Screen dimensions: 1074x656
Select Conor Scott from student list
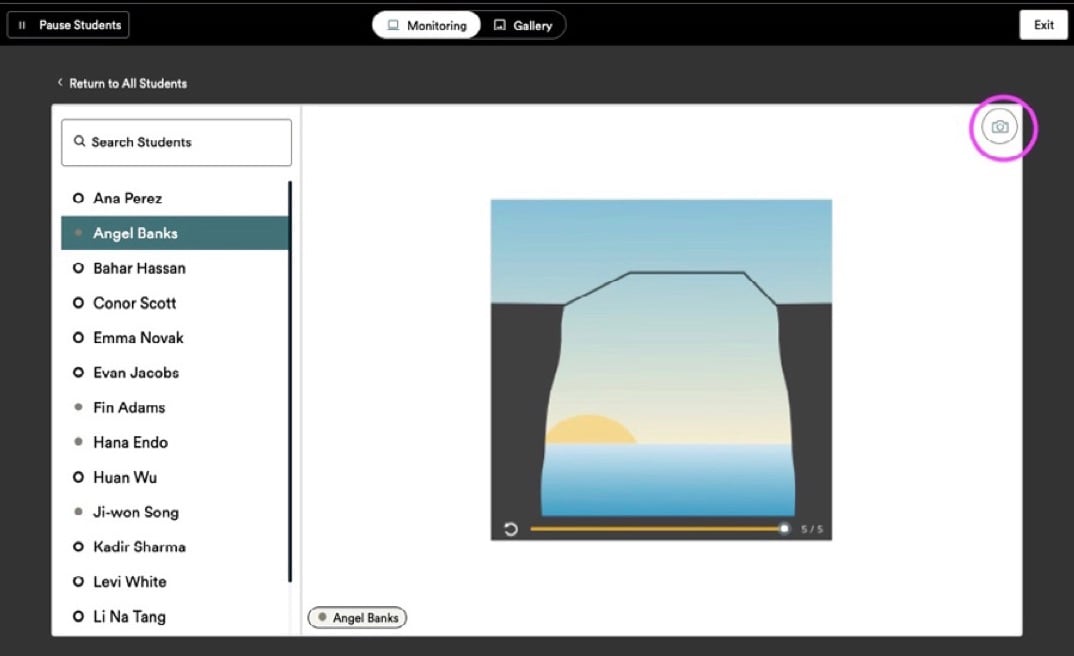click(x=135, y=303)
